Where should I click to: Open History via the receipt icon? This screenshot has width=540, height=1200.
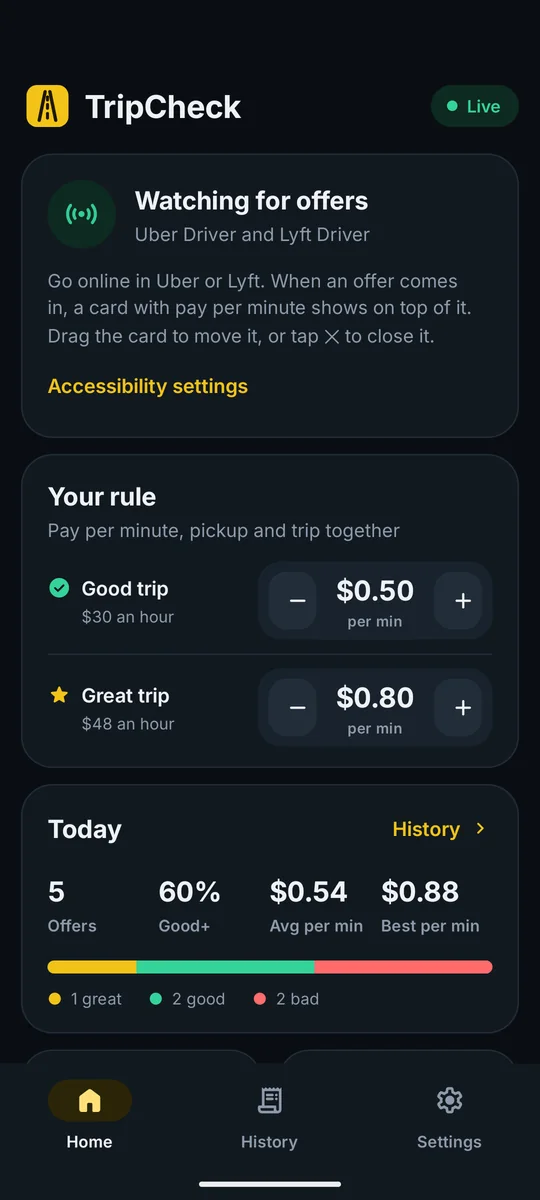tap(269, 1101)
